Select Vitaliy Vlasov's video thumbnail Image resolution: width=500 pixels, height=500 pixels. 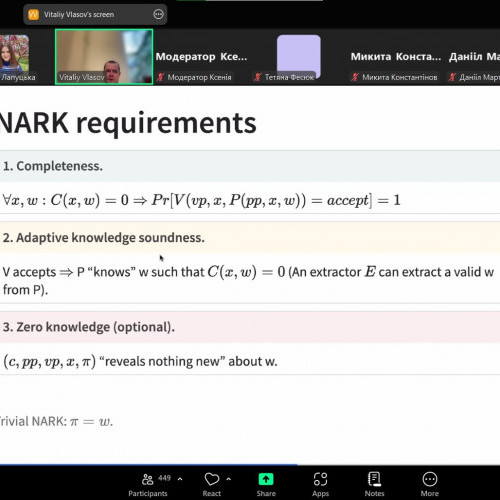[104, 57]
